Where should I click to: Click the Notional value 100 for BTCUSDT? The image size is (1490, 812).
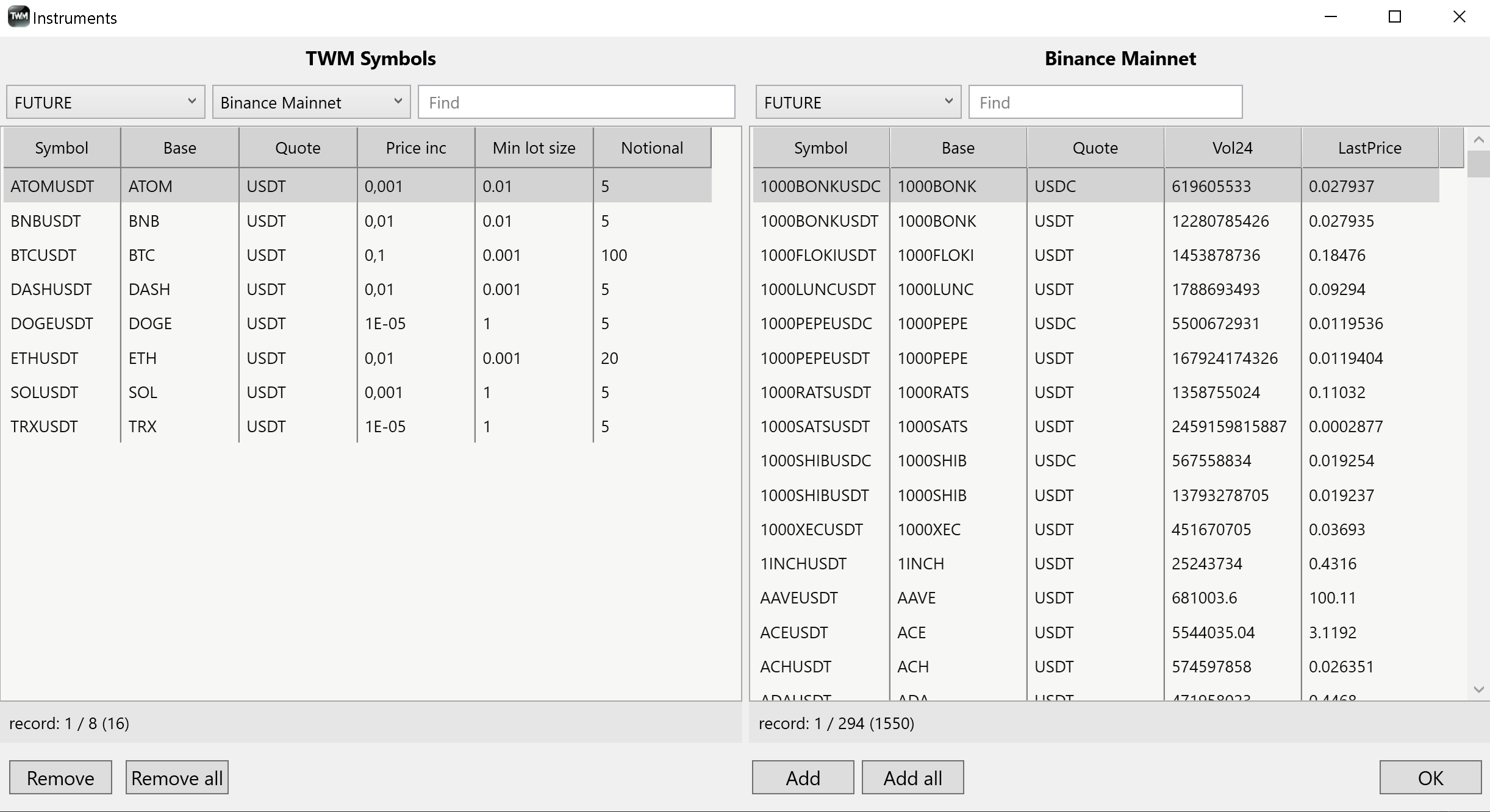click(x=614, y=255)
